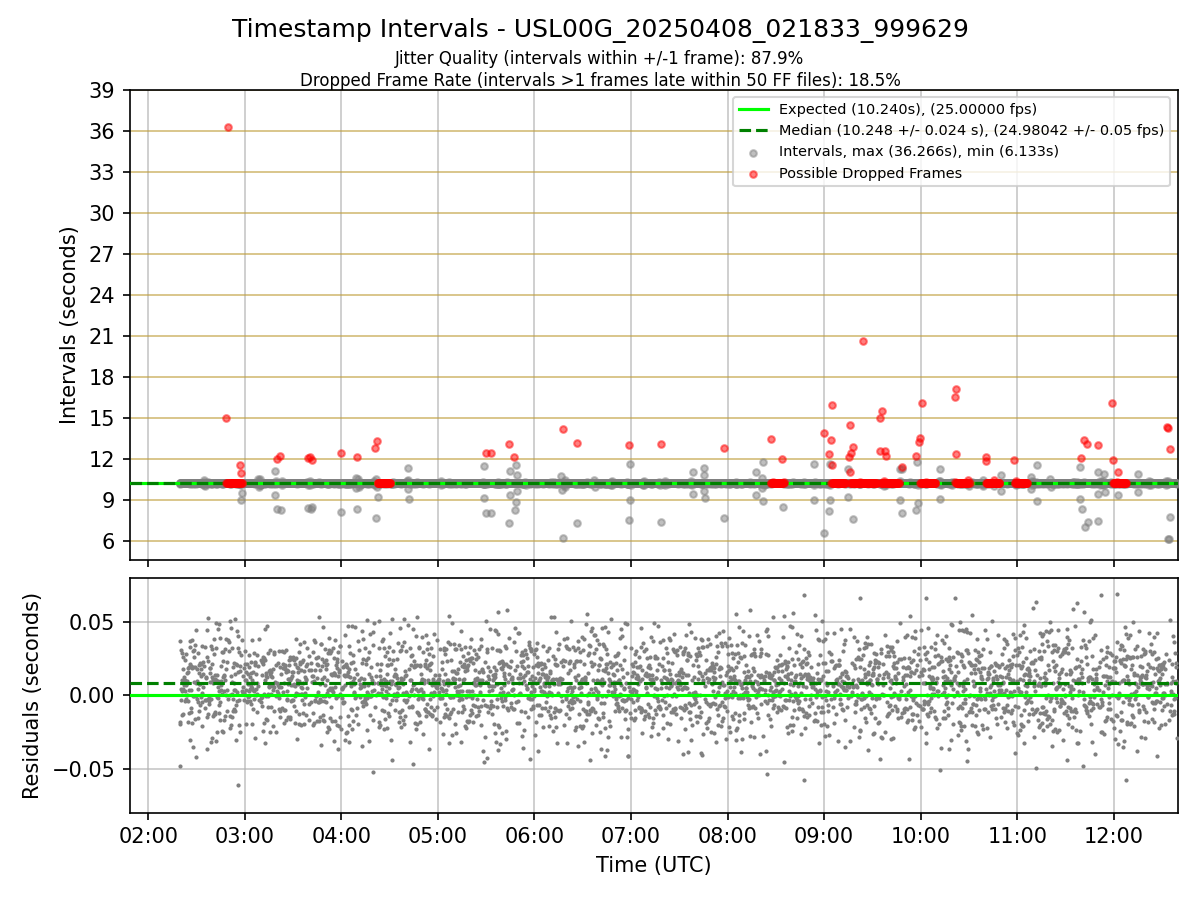This screenshot has height=900, width=1200.
Task: Click the 'Intervals (seconds)' y-axis label
Action: point(68,325)
